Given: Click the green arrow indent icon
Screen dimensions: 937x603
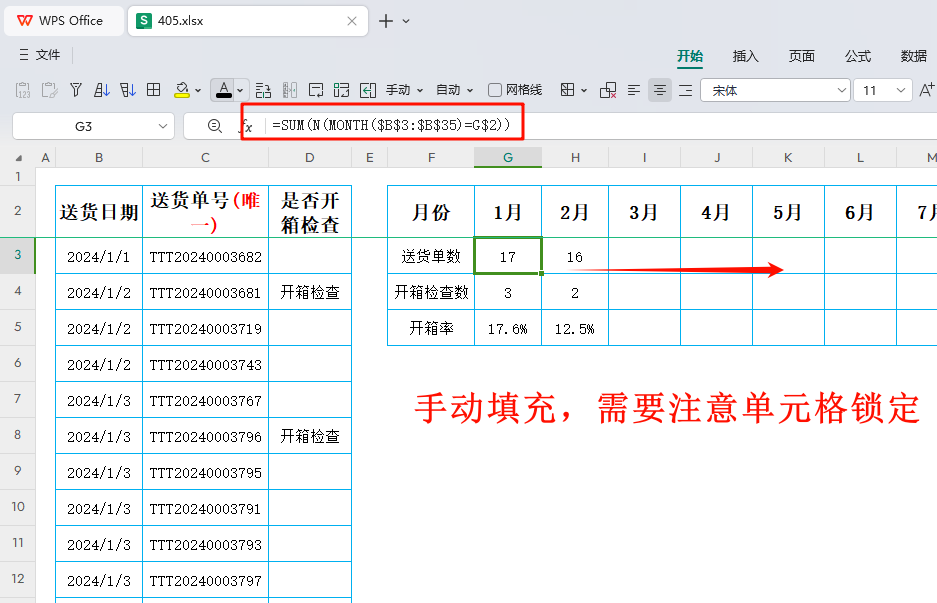Looking at the screenshot, I should pyautogui.click(x=368, y=90).
